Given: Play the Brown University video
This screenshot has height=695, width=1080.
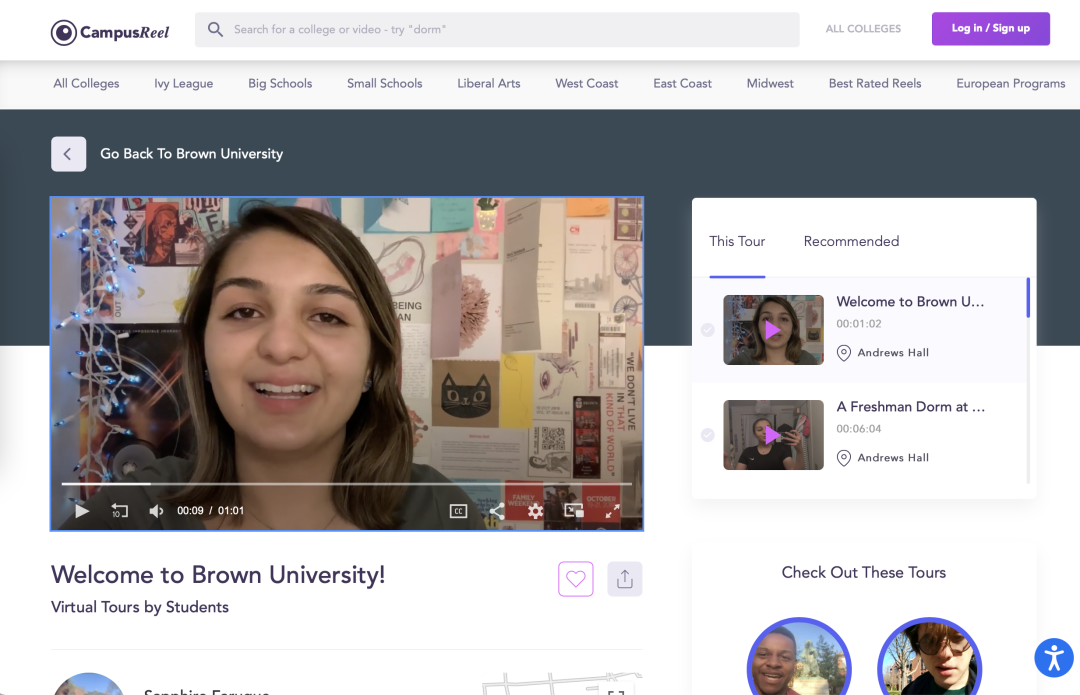Looking at the screenshot, I should [x=82, y=511].
